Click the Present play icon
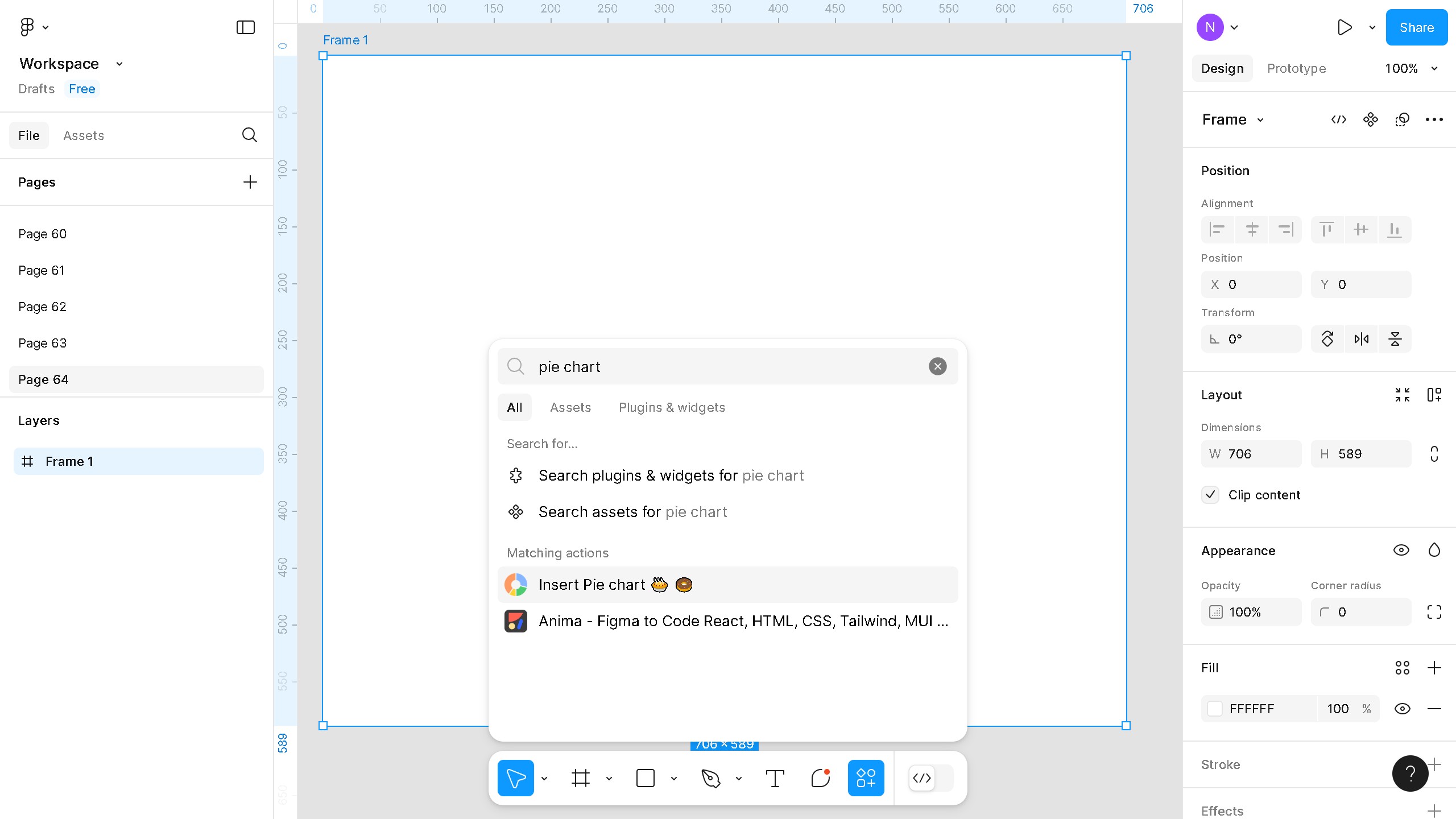Image resolution: width=1456 pixels, height=819 pixels. pyautogui.click(x=1345, y=27)
